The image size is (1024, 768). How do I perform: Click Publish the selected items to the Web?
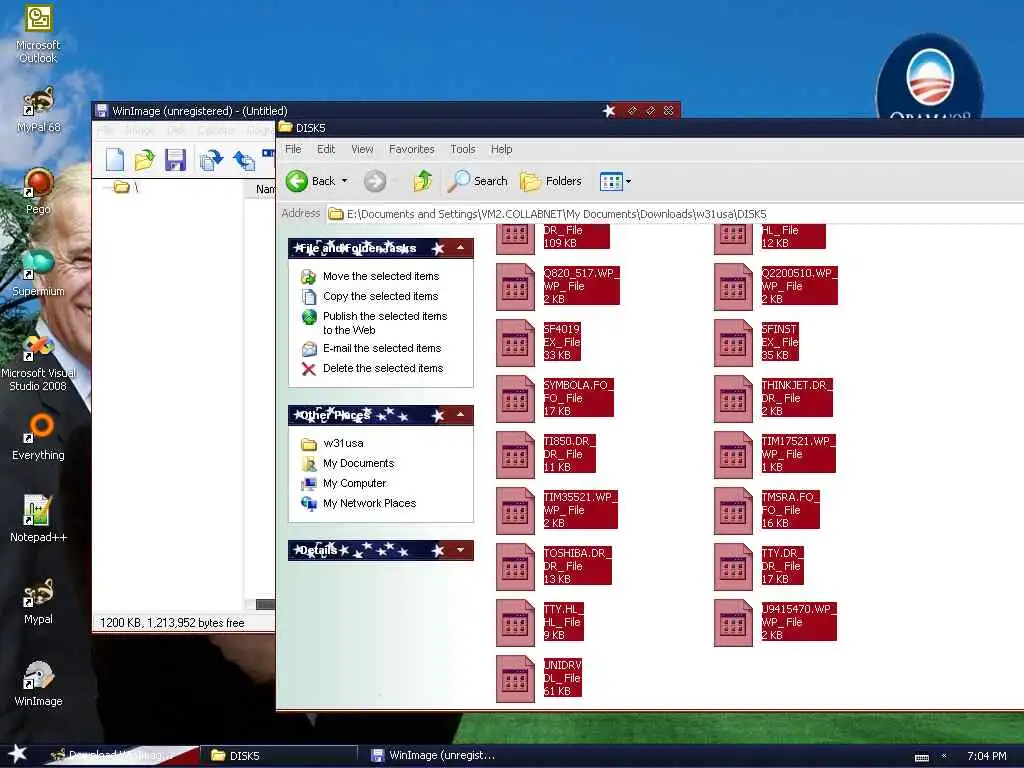(385, 323)
